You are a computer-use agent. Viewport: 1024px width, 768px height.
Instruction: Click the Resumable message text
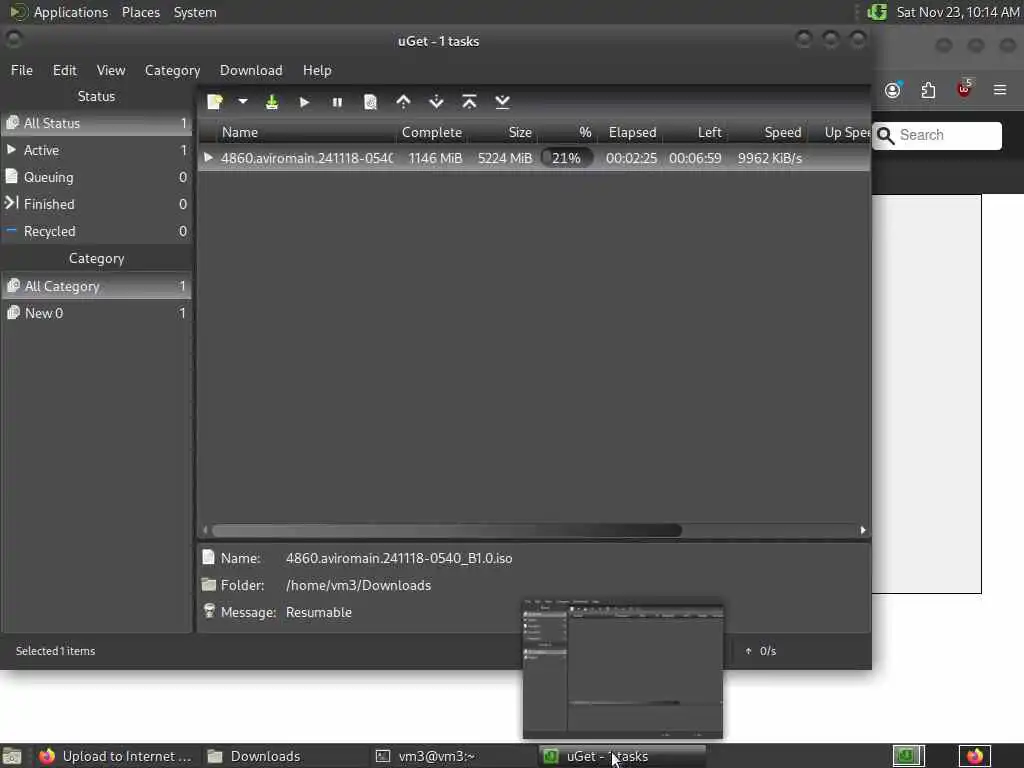point(319,613)
